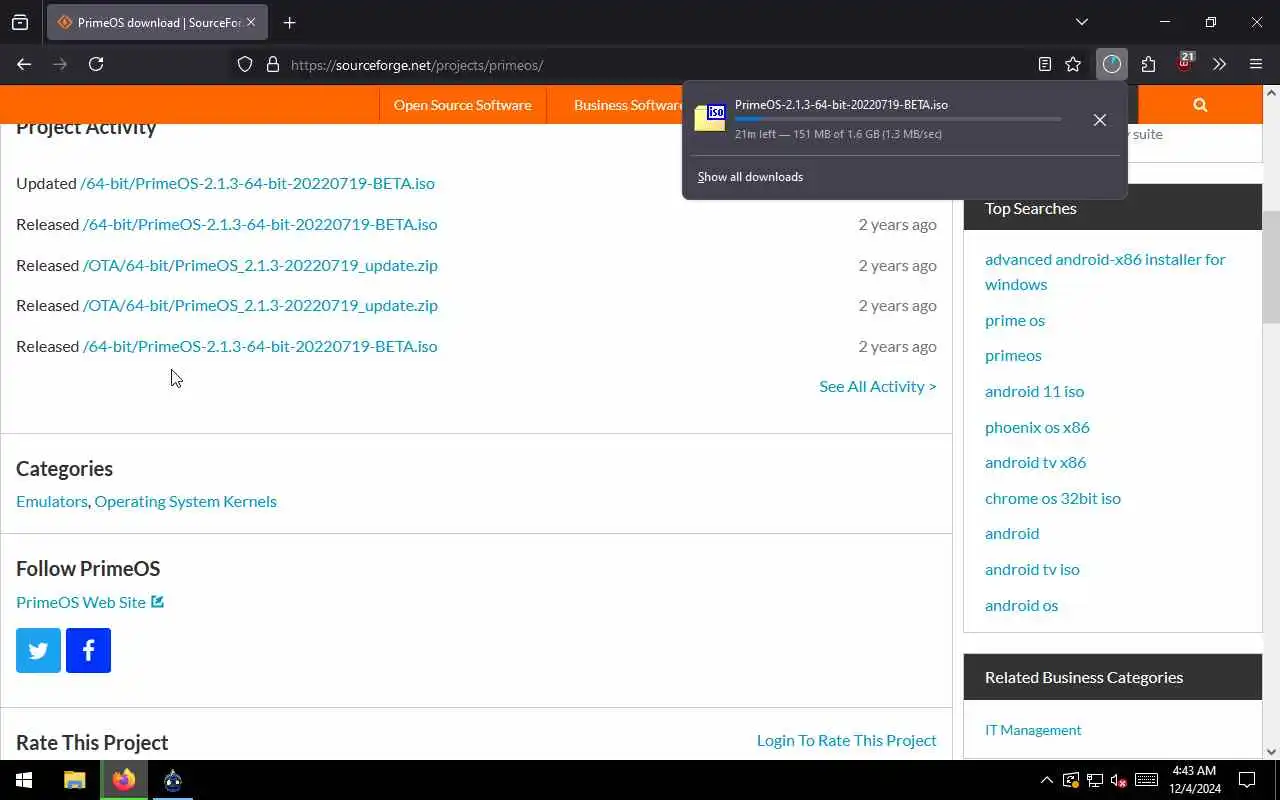
Task: Select 'primeos' top search
Action: pyautogui.click(x=1013, y=355)
